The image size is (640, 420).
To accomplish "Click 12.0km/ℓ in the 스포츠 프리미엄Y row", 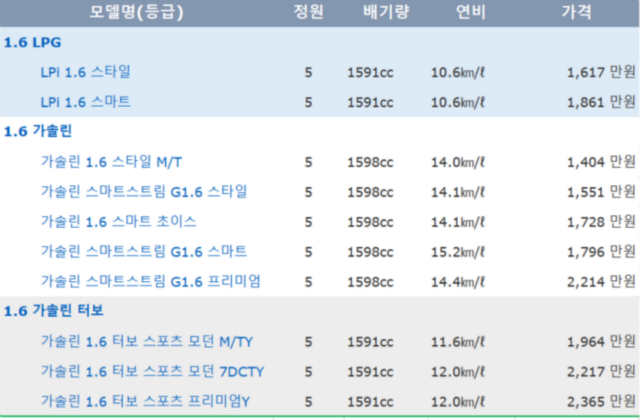I will pyautogui.click(x=458, y=402).
